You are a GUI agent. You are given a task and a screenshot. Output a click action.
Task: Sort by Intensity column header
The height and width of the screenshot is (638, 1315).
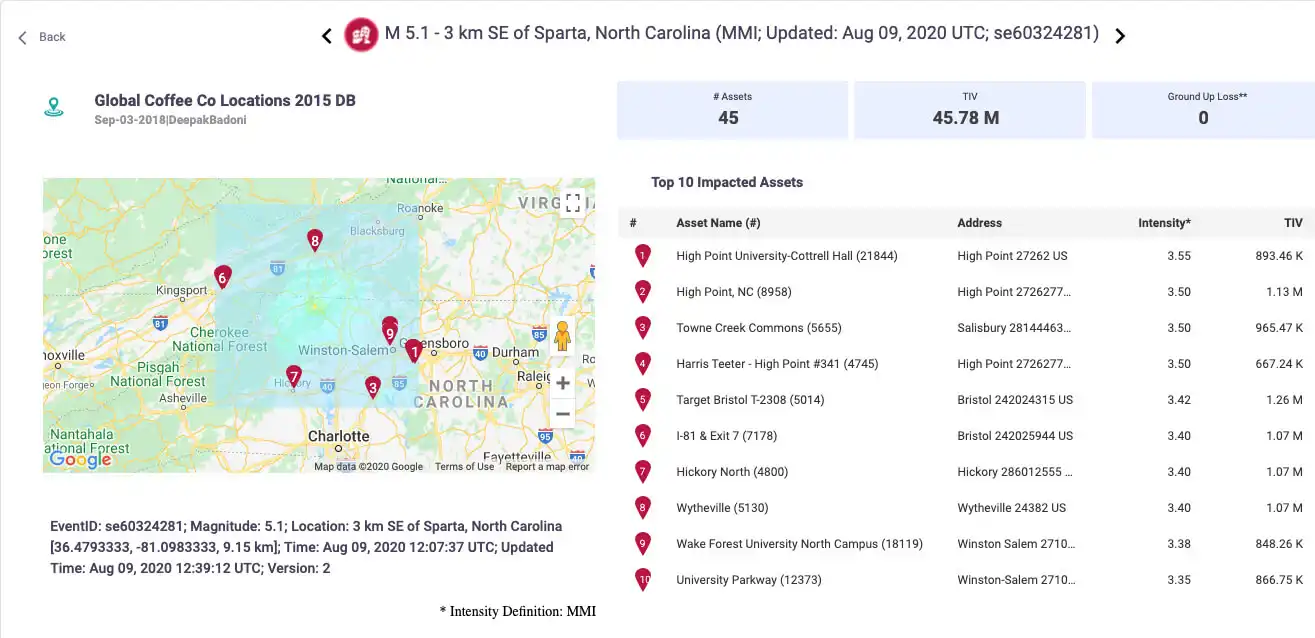click(x=1164, y=223)
